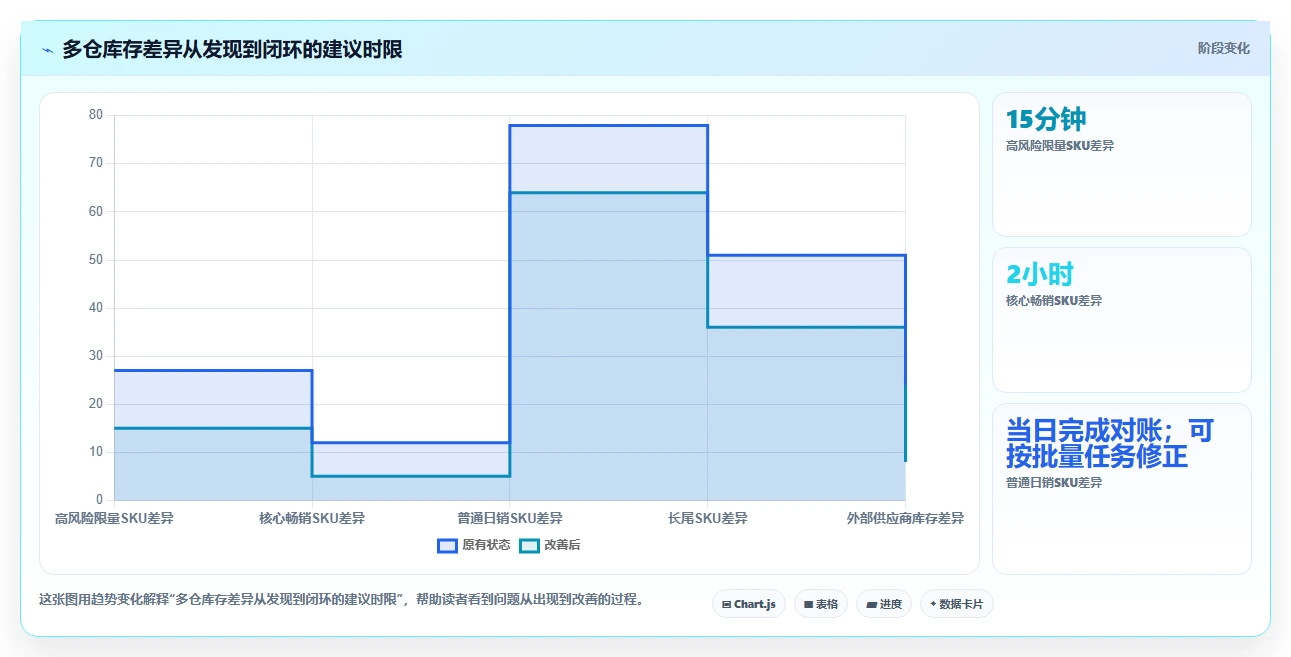This screenshot has height=657, width=1291.
Task: Click the lightning icon beside the title
Action: point(47,49)
